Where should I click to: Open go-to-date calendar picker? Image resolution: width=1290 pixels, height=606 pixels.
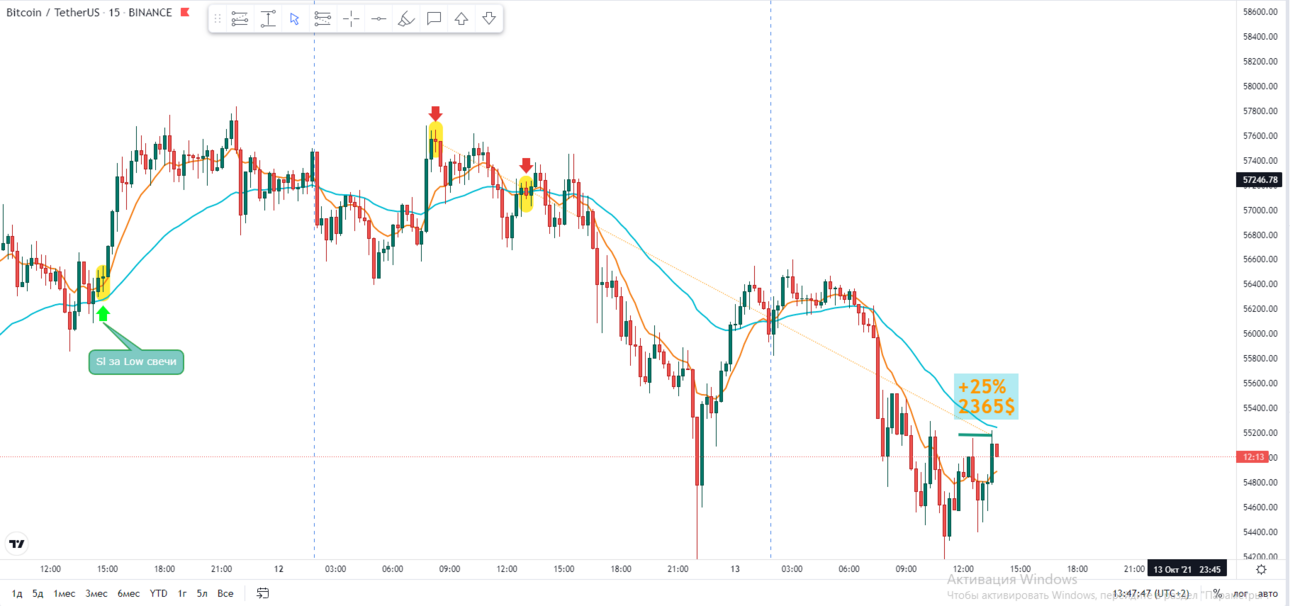[263, 593]
